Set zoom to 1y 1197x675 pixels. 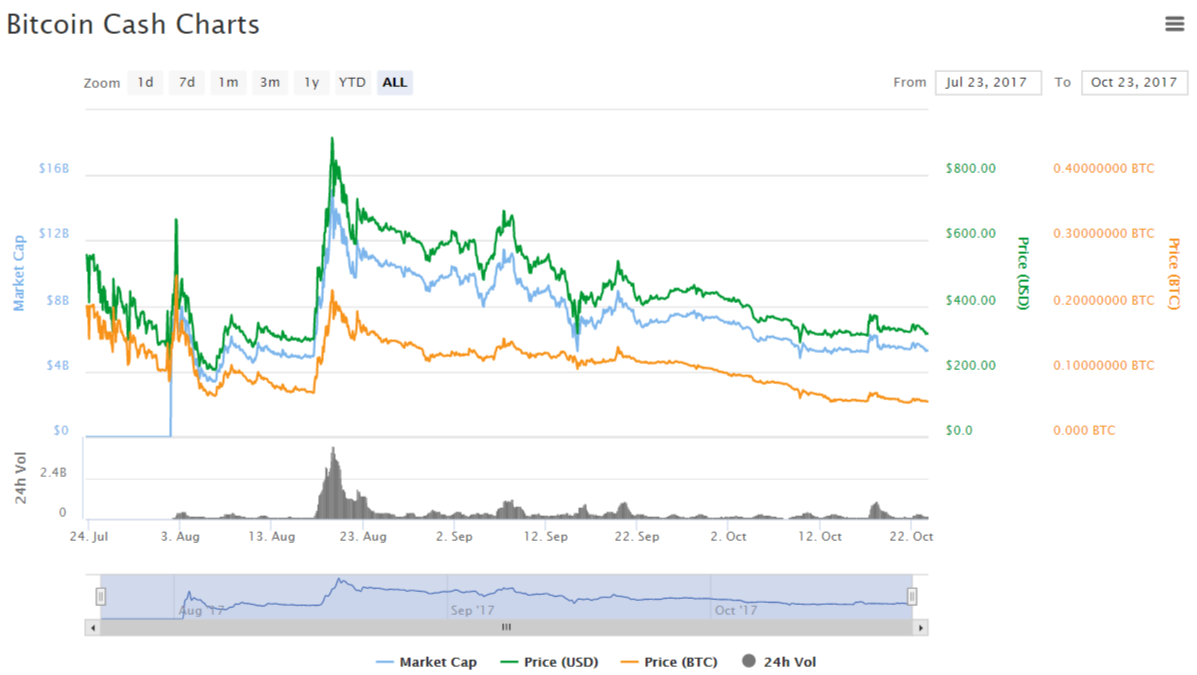tap(311, 82)
